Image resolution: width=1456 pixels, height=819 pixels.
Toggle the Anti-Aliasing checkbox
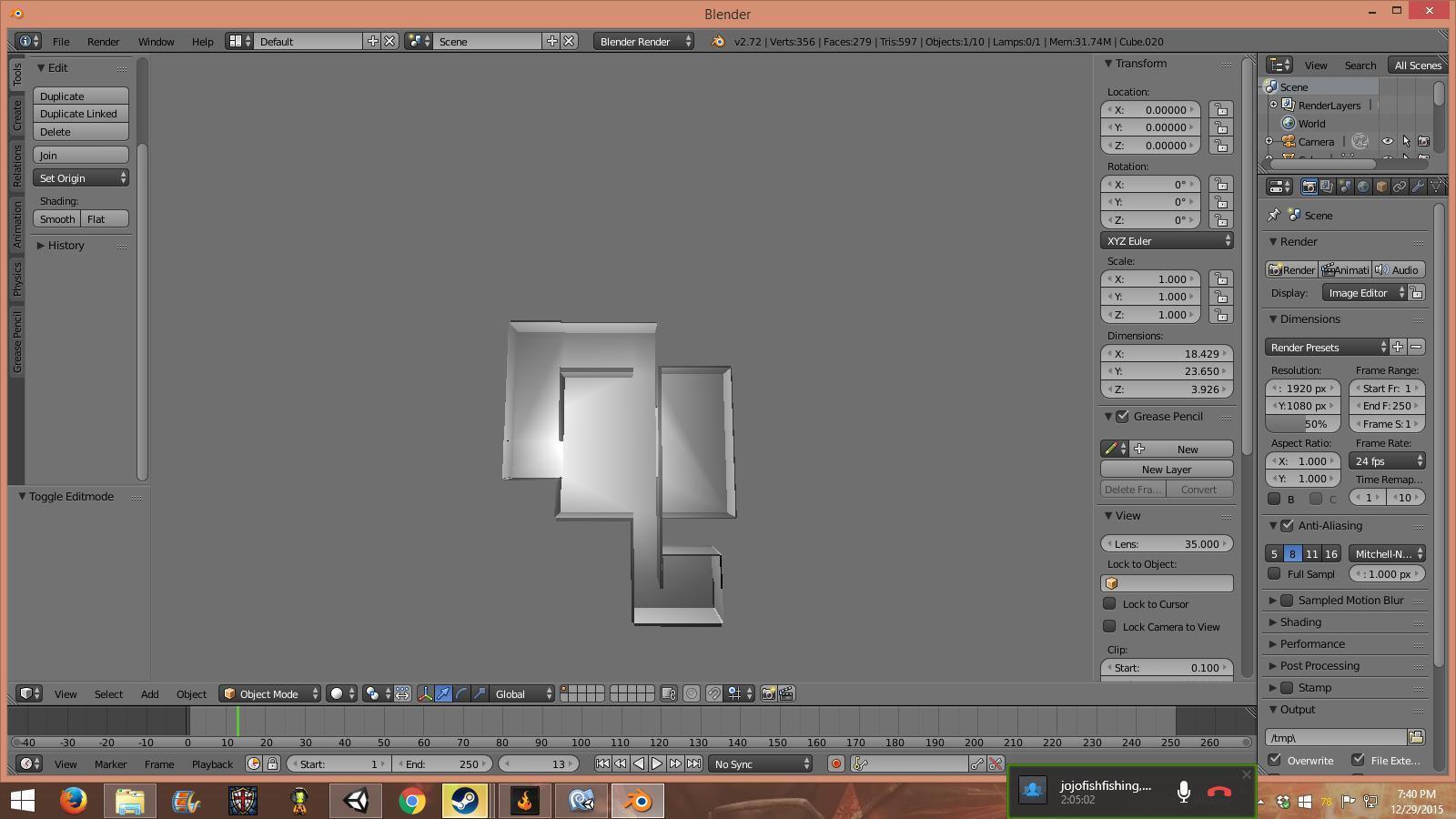1287,525
